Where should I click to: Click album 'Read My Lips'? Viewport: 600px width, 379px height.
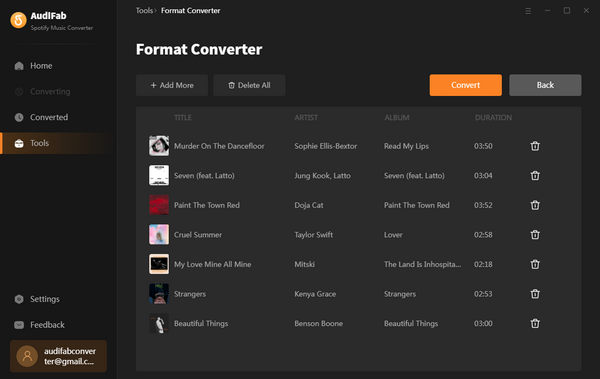click(406, 146)
